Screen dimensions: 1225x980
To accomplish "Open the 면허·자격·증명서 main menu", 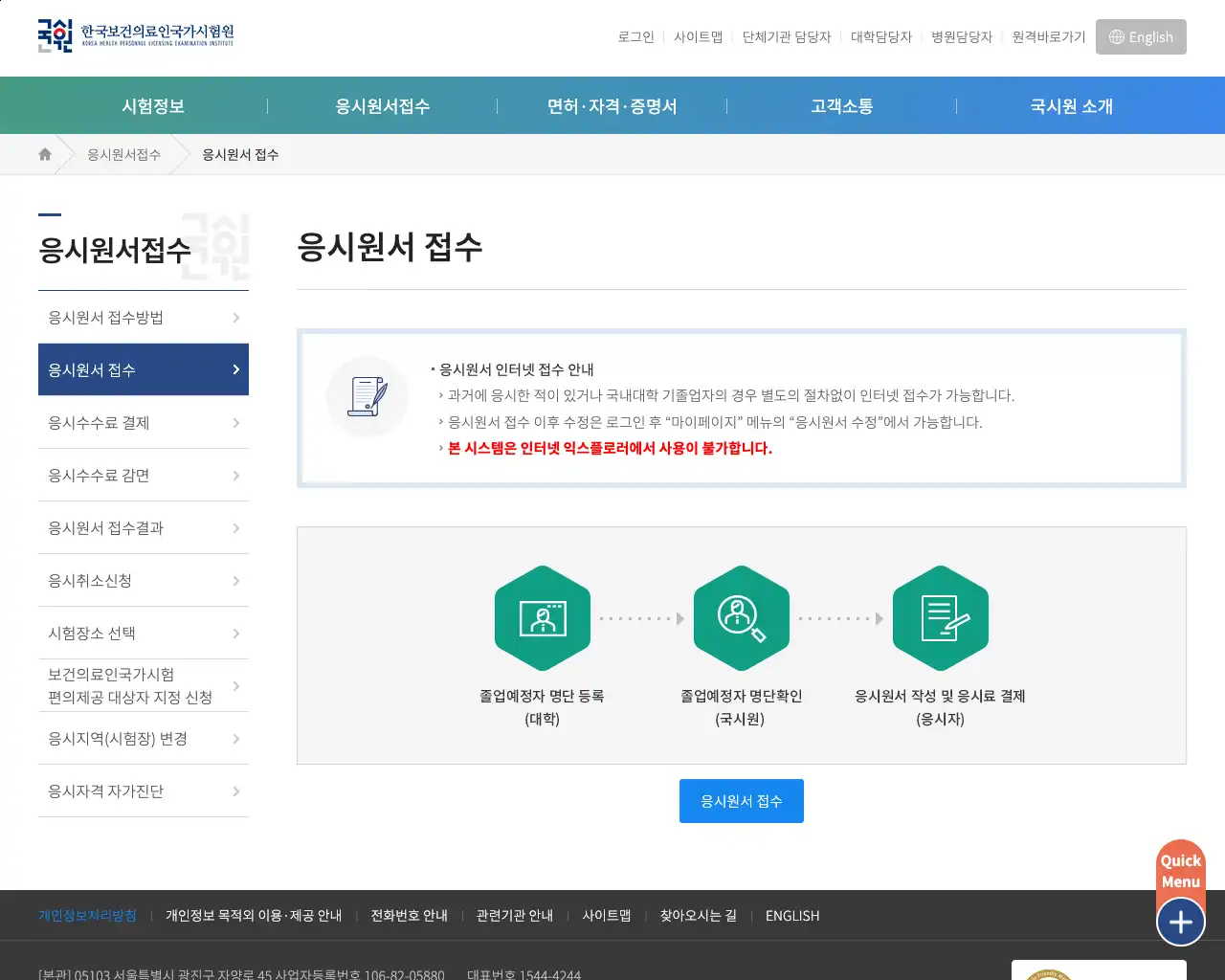I will click(612, 106).
